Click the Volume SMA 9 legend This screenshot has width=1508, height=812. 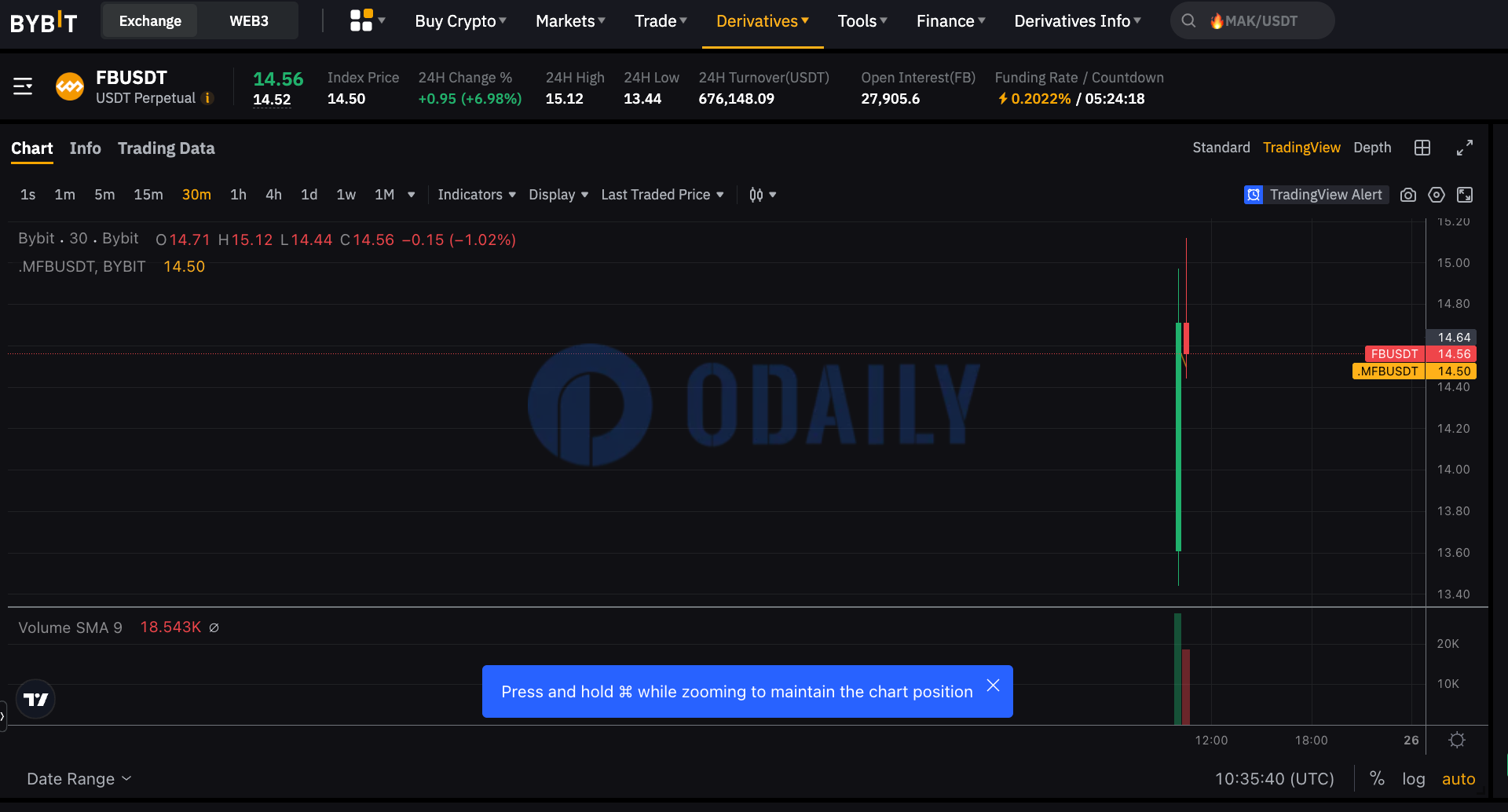71,627
